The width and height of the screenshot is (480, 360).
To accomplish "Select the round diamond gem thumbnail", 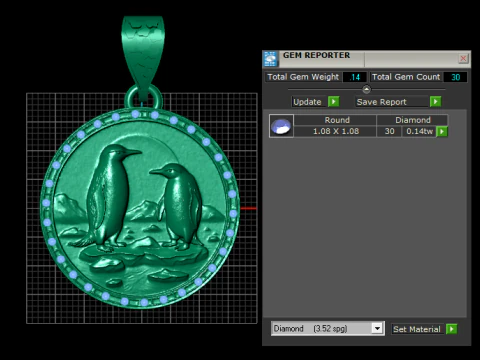I will click(281, 126).
